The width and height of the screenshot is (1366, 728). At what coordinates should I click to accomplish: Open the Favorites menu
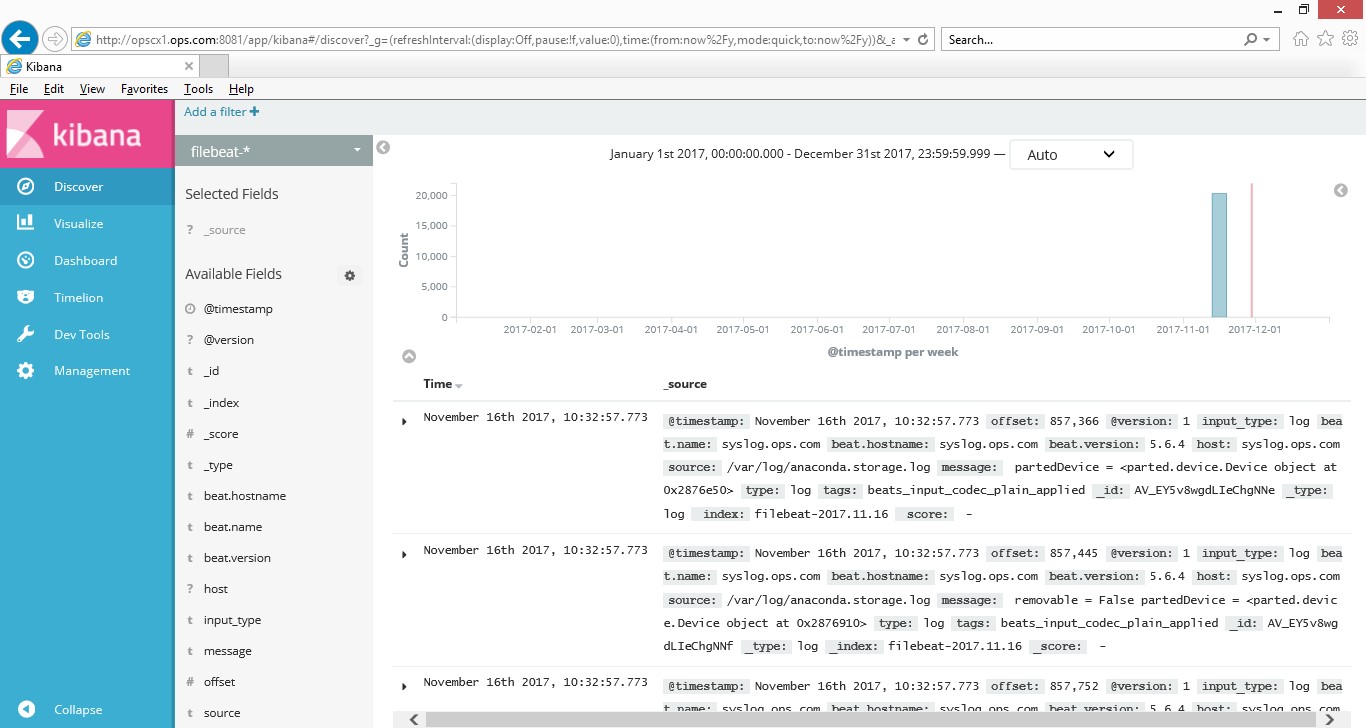tap(144, 89)
